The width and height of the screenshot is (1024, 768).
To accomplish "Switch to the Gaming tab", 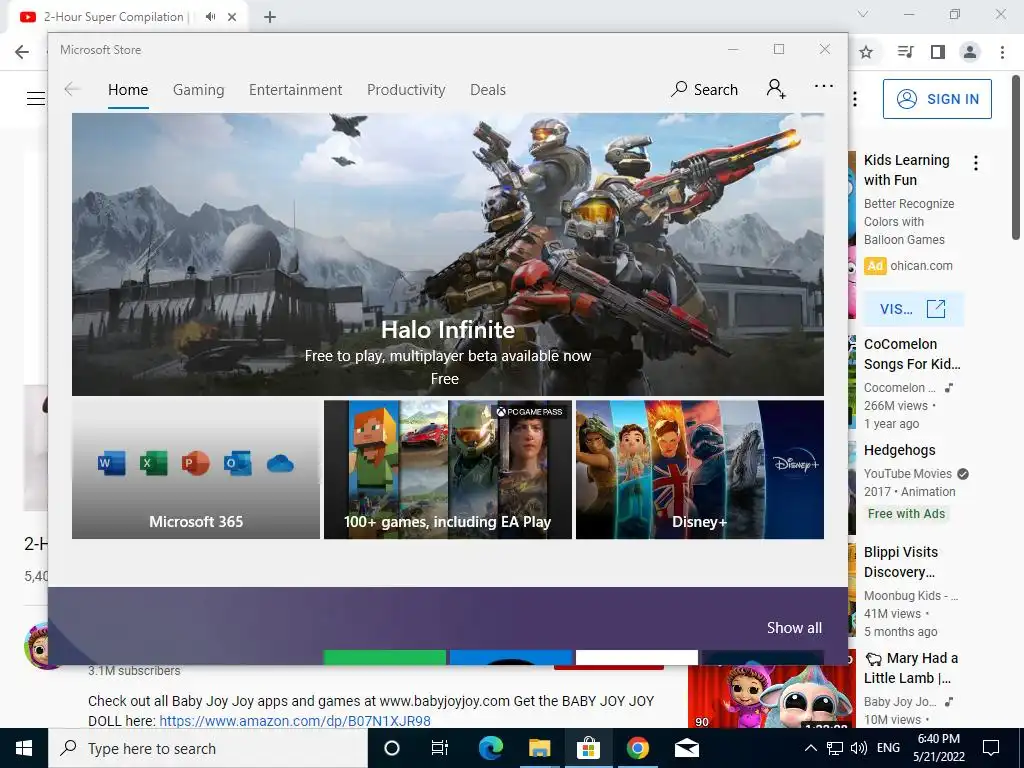I will [x=199, y=89].
